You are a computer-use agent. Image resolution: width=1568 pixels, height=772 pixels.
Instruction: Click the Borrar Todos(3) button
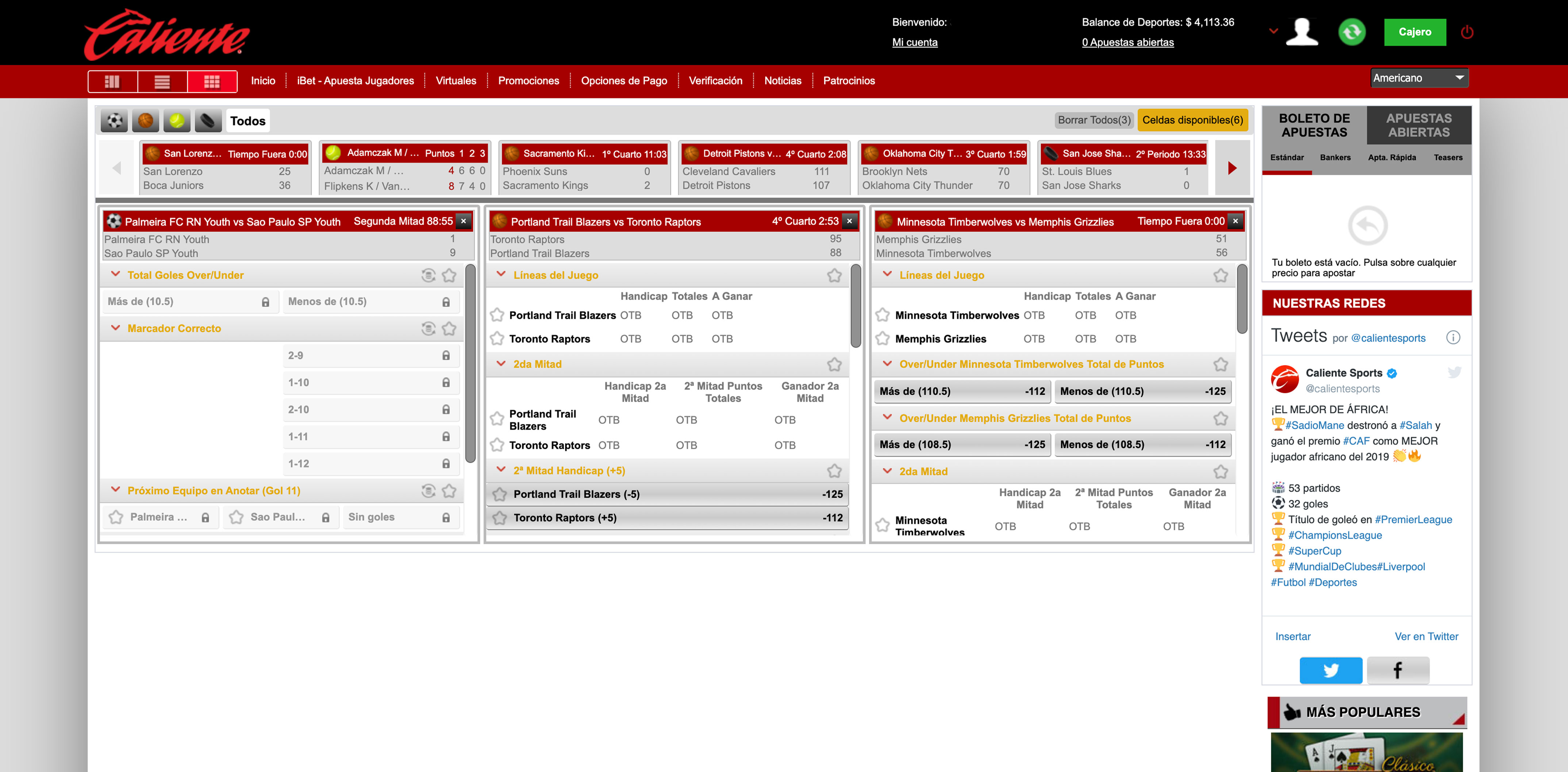pyautogui.click(x=1094, y=120)
